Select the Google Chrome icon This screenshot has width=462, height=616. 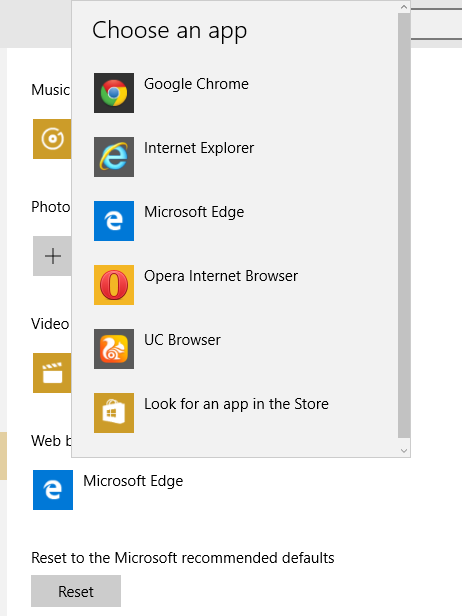114,93
